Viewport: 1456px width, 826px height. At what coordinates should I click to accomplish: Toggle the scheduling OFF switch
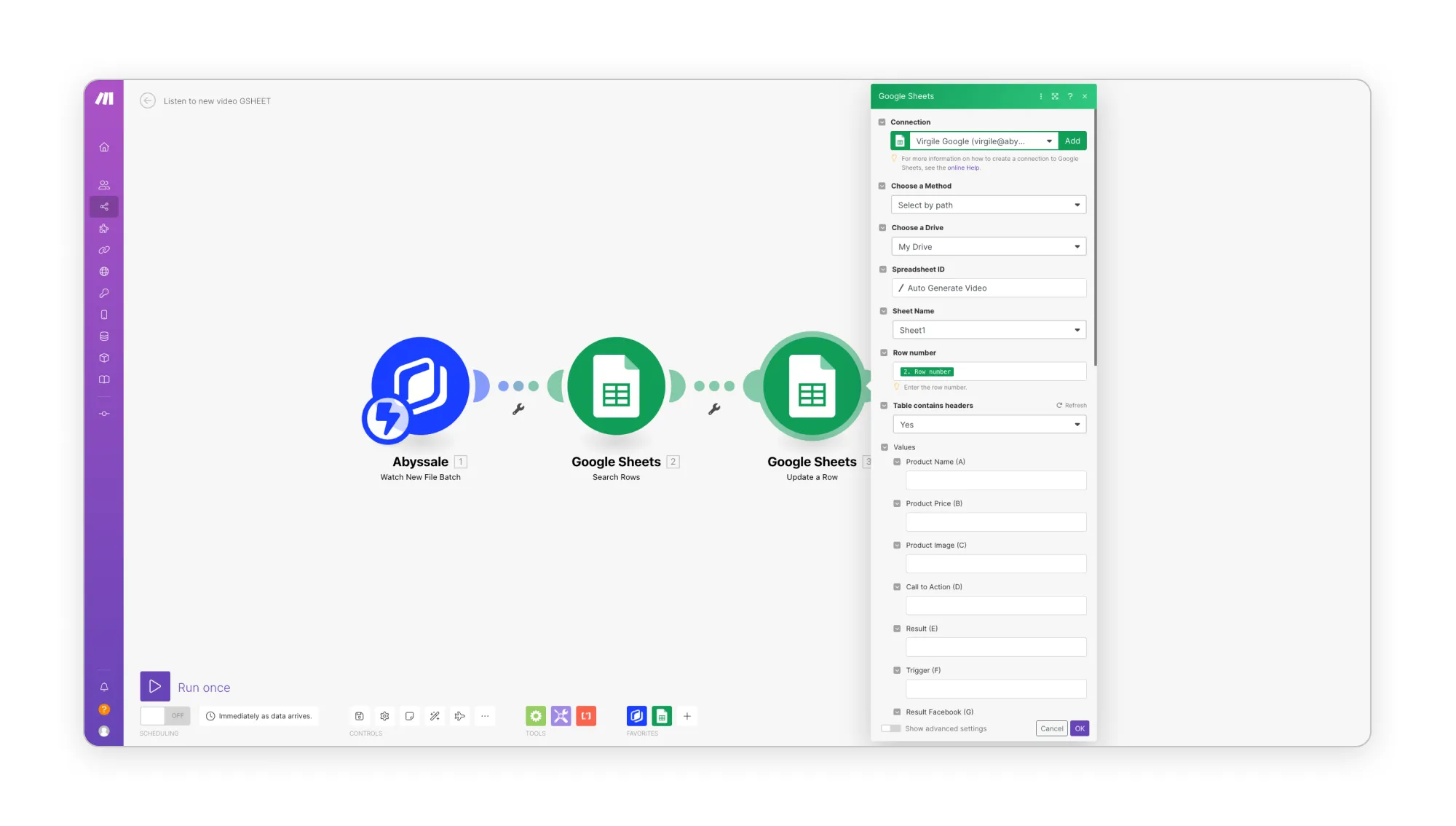165,716
